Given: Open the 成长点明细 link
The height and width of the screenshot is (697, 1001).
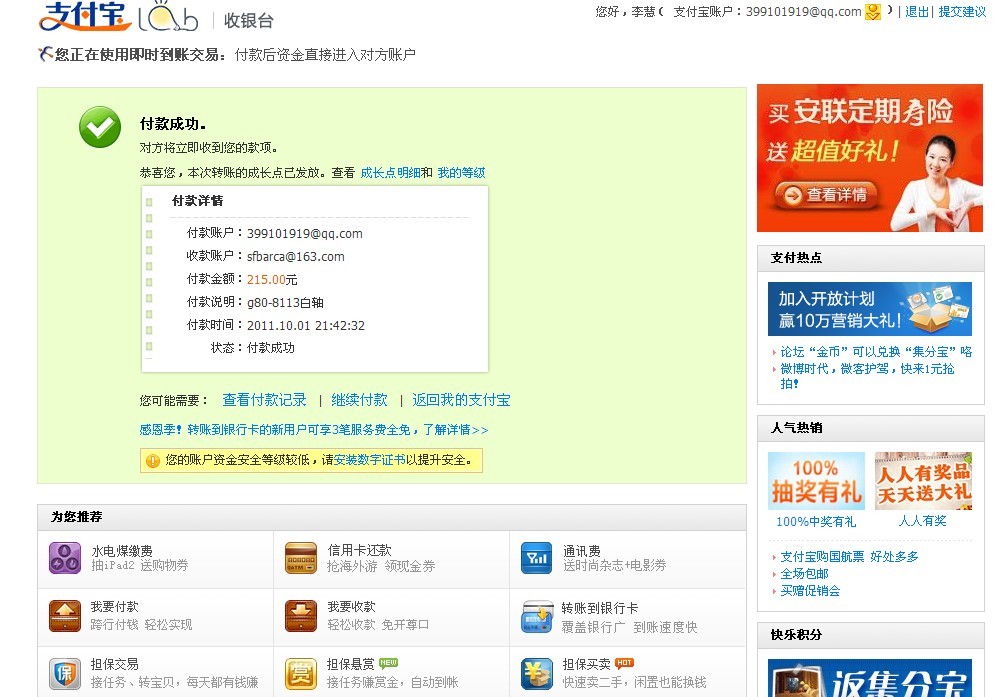Looking at the screenshot, I should click(x=391, y=172).
